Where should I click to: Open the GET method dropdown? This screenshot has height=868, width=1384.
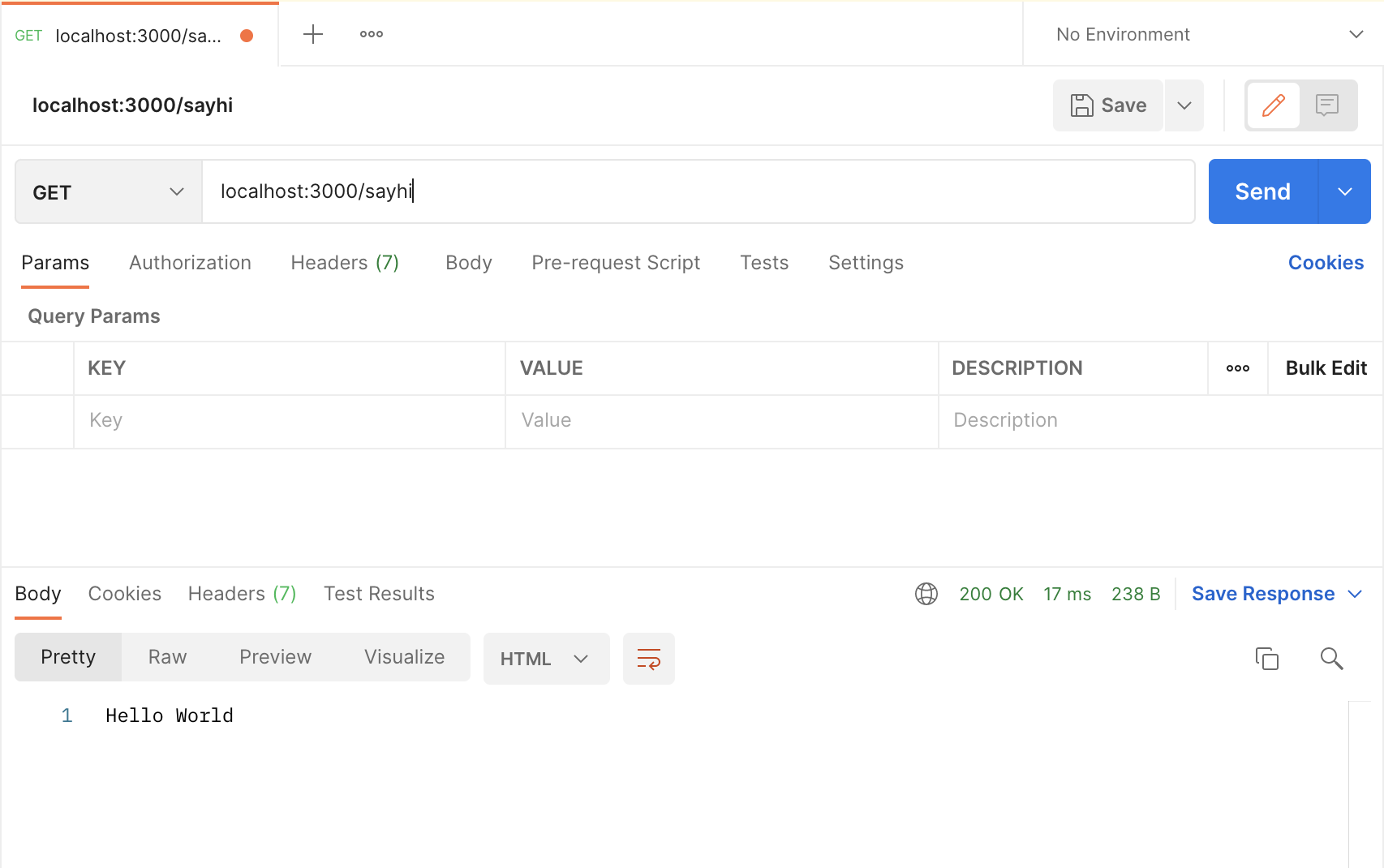pos(108,192)
